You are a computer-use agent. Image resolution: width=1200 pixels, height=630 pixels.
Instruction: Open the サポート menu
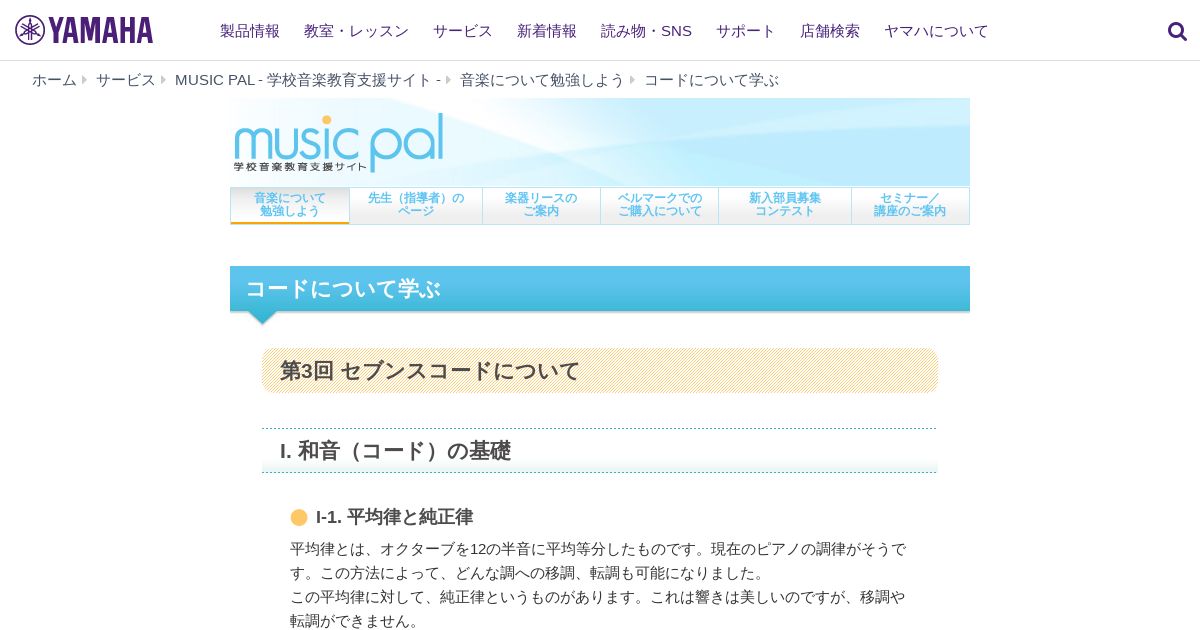(746, 31)
